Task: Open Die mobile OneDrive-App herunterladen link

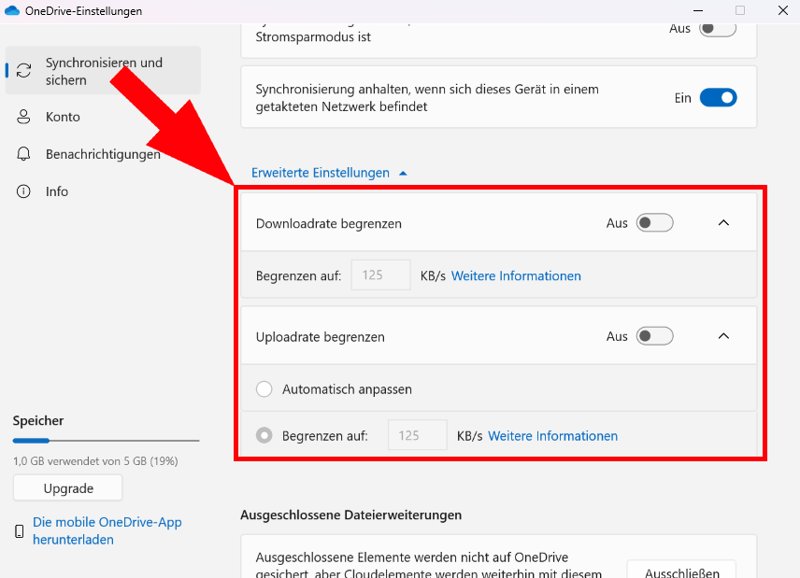Action: (107, 531)
